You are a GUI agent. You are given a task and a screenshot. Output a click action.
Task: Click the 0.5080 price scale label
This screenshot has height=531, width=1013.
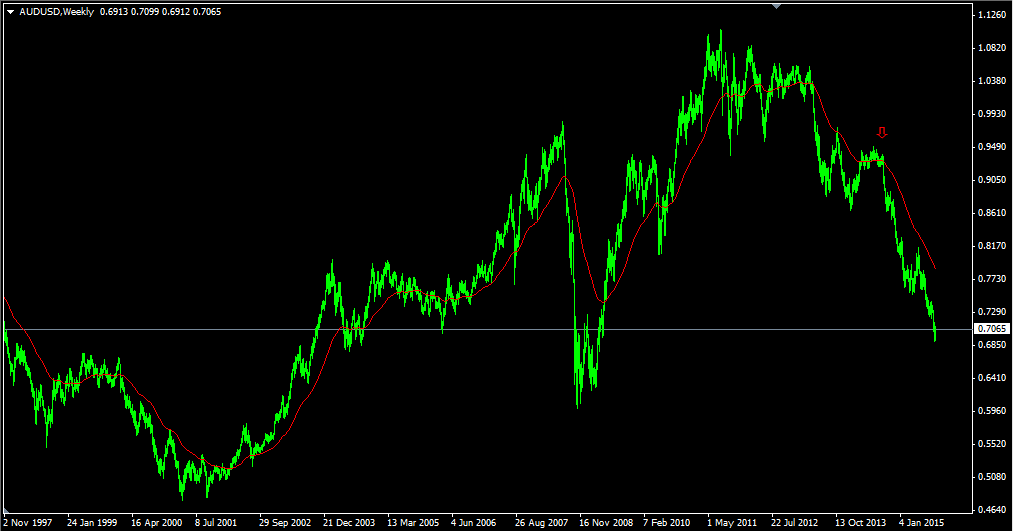point(992,477)
